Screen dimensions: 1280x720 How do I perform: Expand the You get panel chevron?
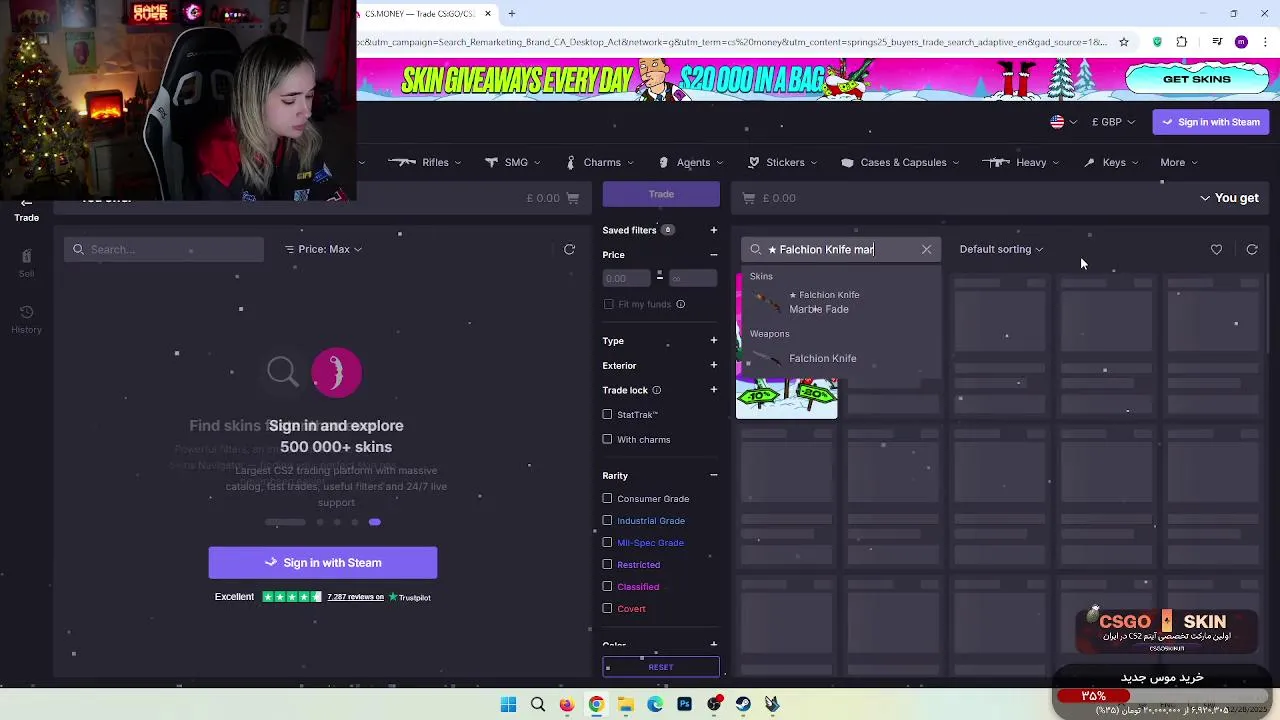pos(1205,198)
